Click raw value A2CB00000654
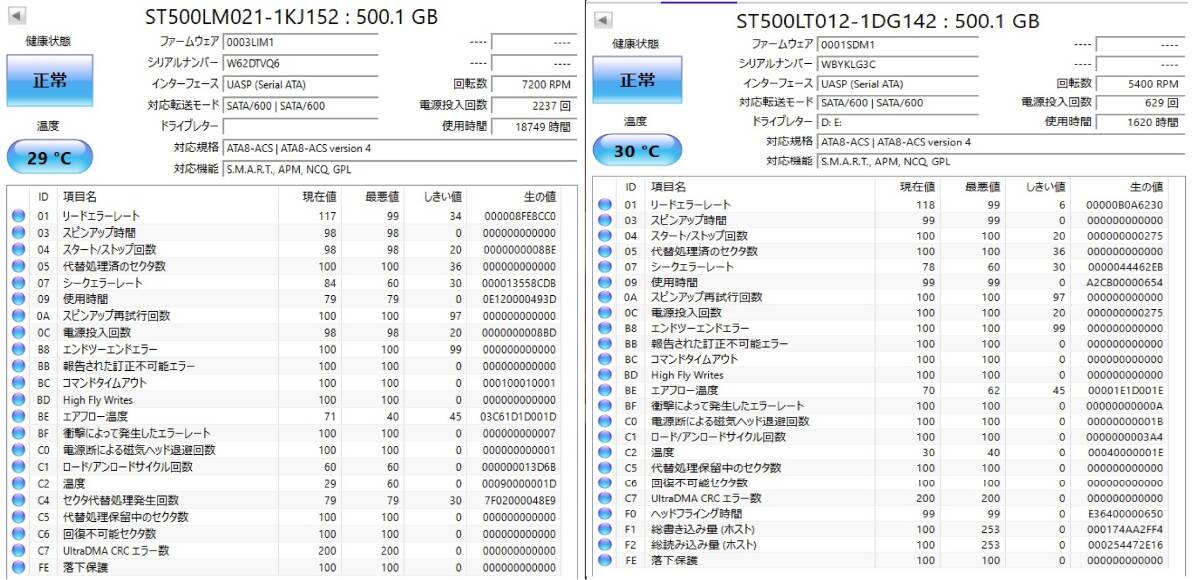The width and height of the screenshot is (1200, 580). click(1126, 282)
